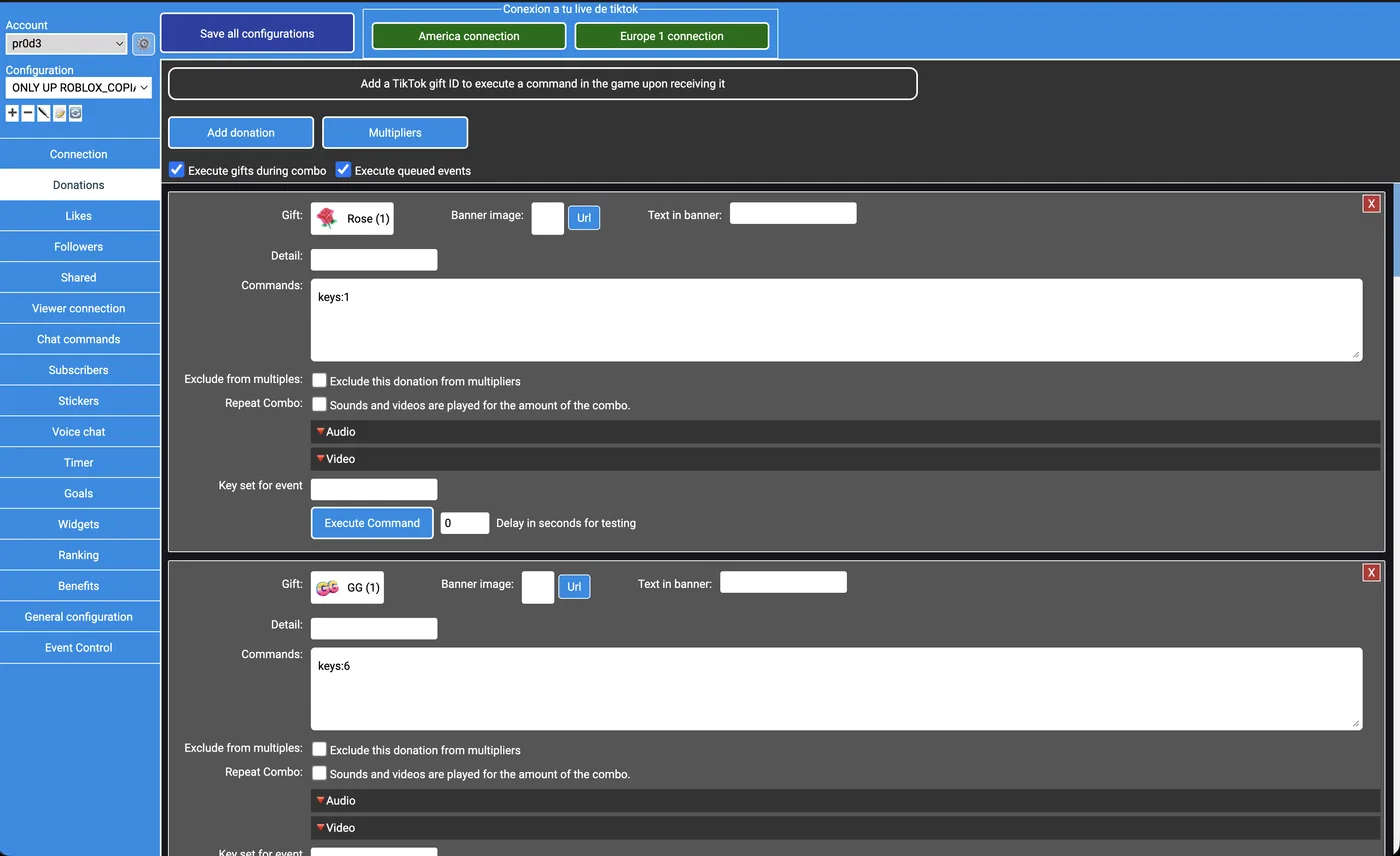Click the refresh configuration icon
Image resolution: width=1400 pixels, height=856 pixels.
76,113
